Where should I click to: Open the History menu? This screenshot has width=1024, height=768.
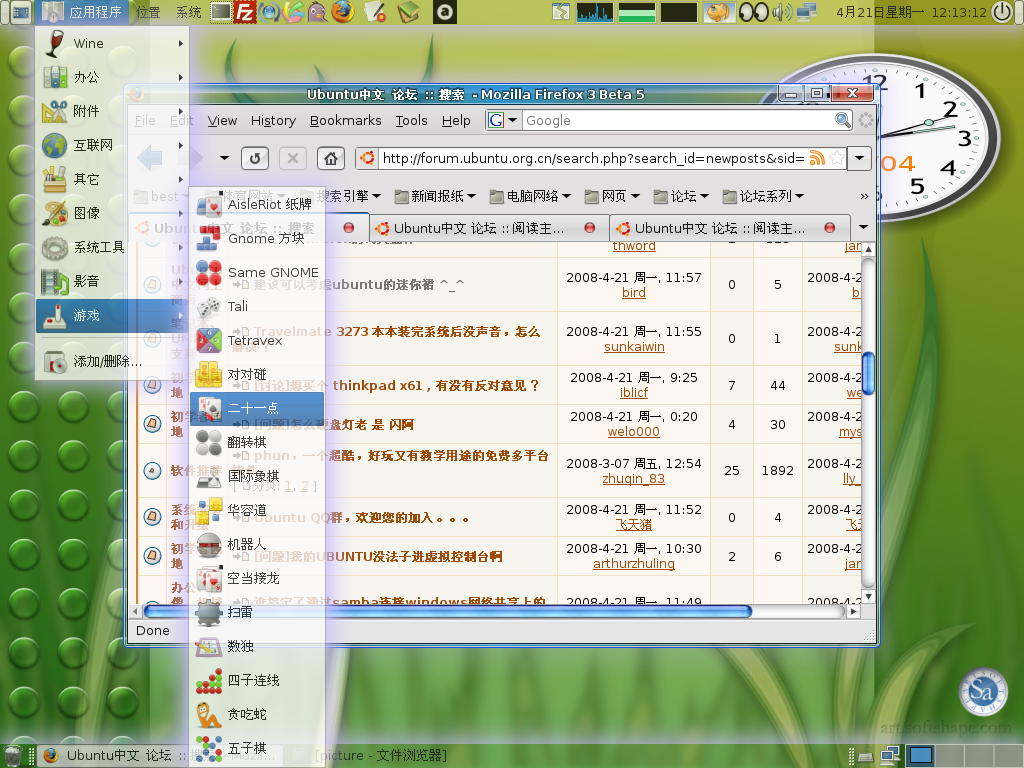[x=273, y=121]
